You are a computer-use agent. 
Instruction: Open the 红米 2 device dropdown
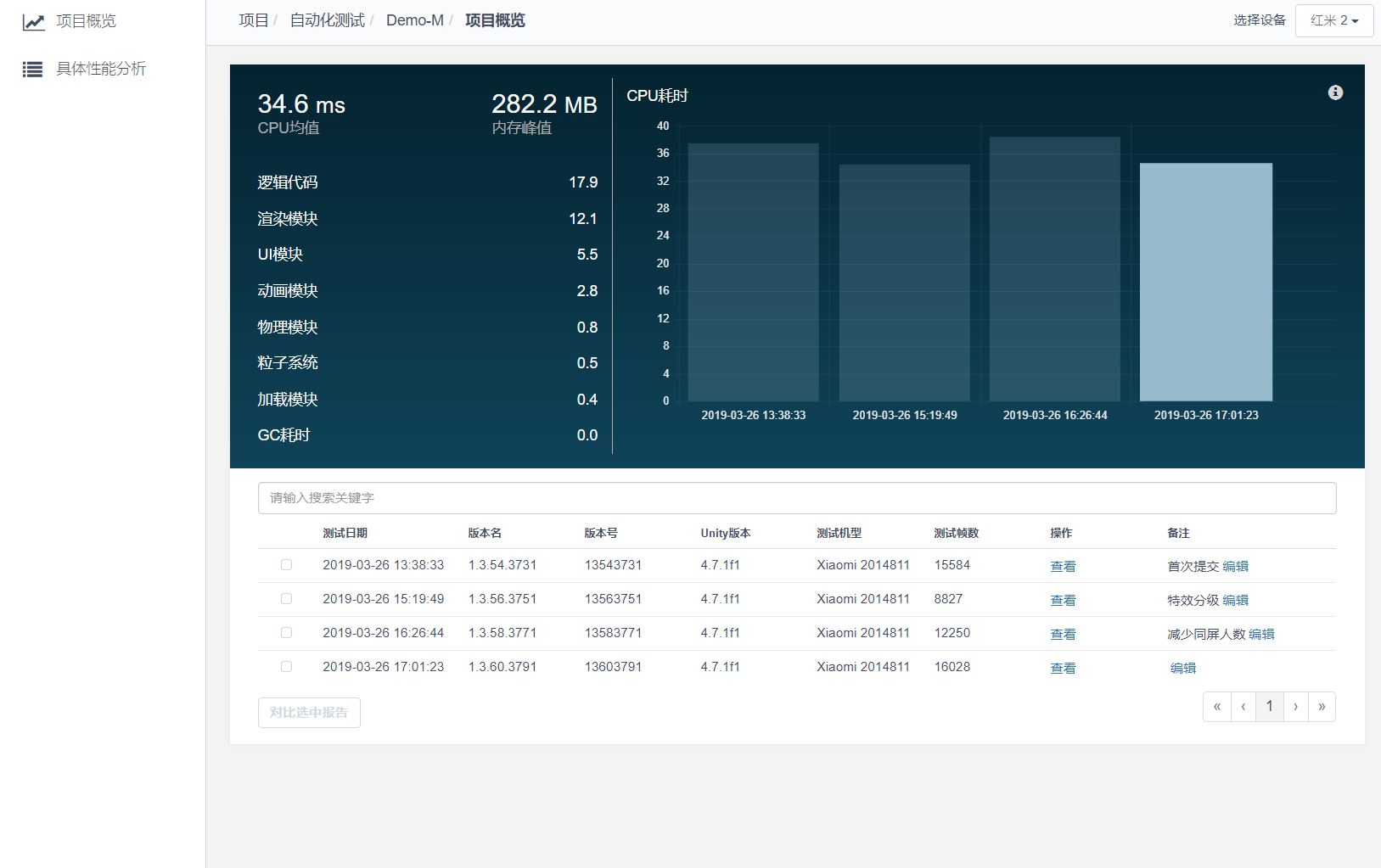coord(1333,20)
